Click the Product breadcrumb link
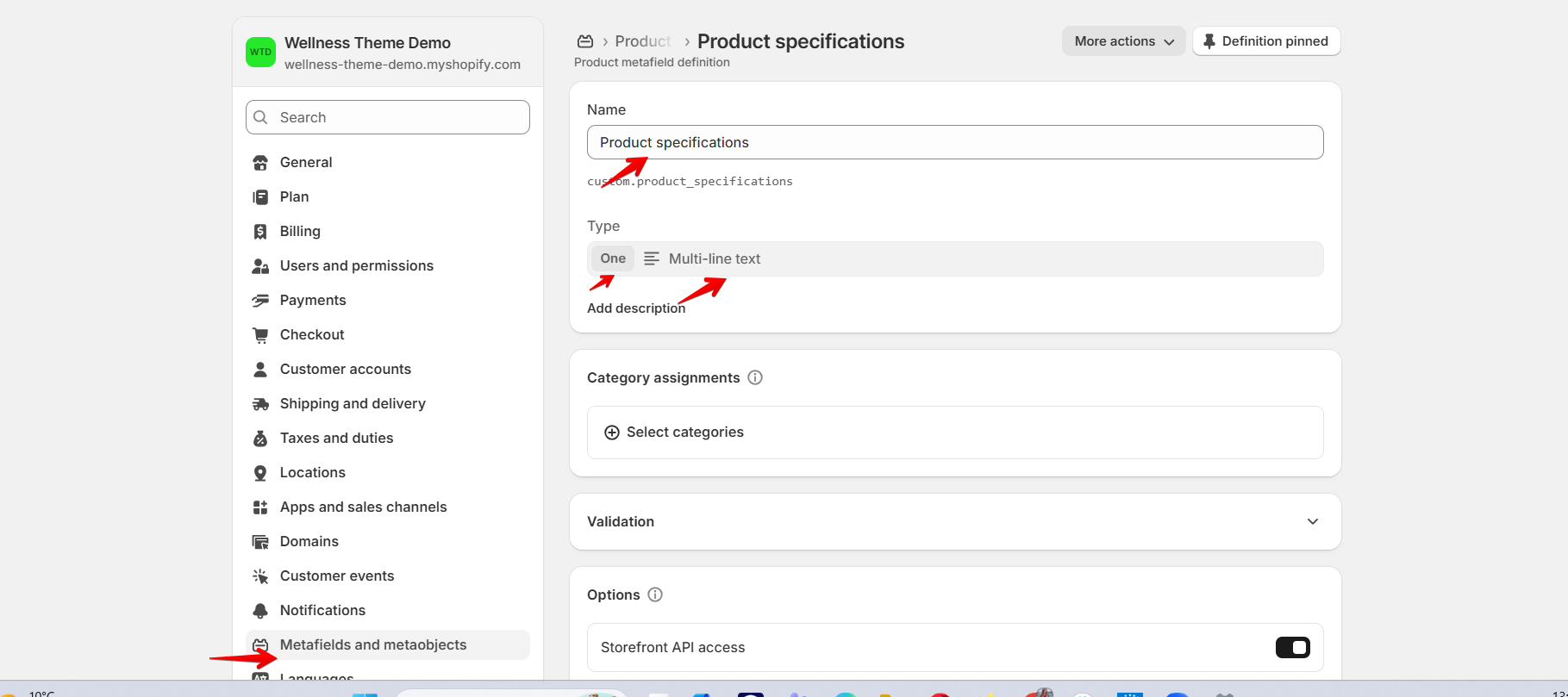 point(642,41)
